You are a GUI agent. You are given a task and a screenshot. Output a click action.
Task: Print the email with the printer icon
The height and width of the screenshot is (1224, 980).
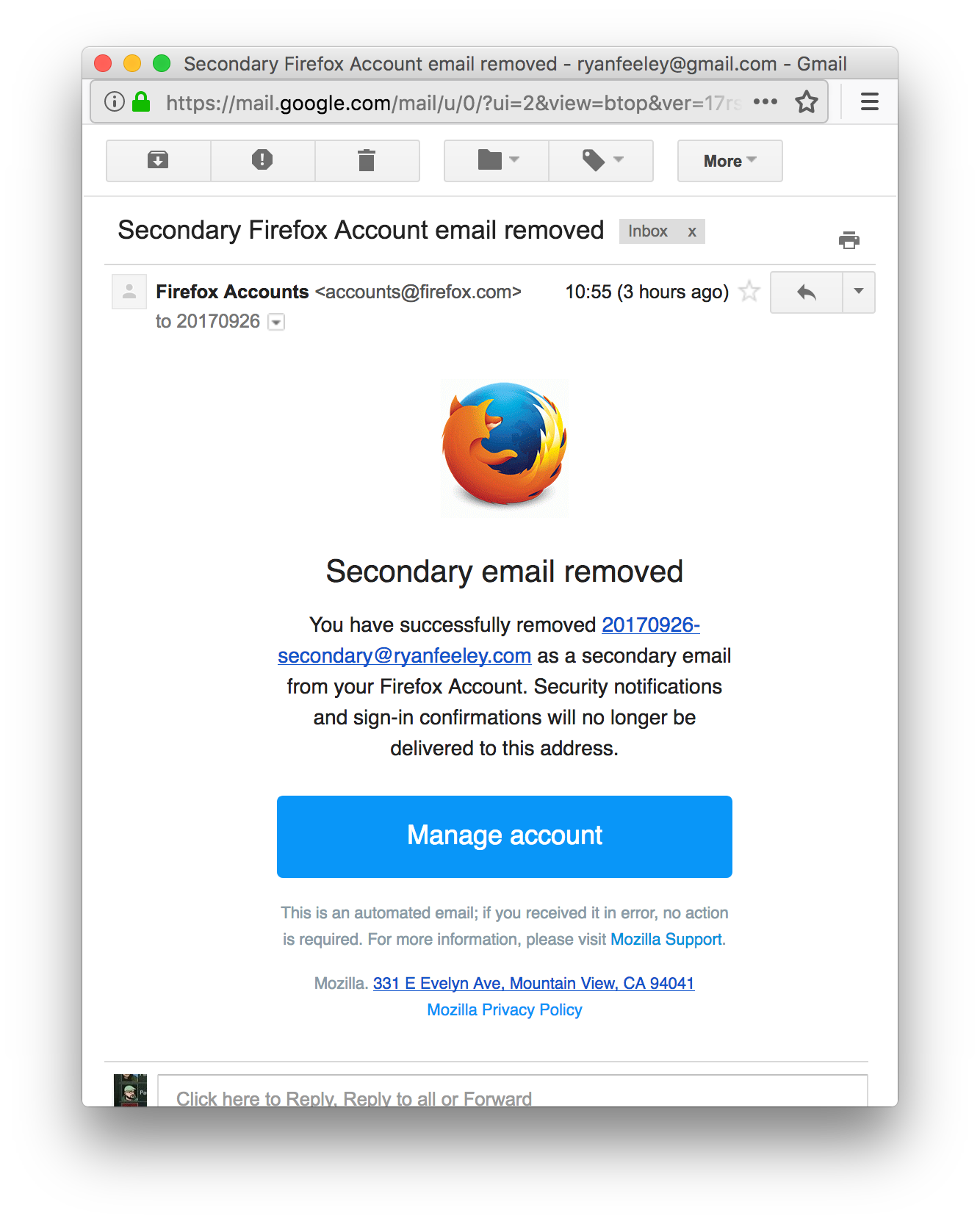849,240
